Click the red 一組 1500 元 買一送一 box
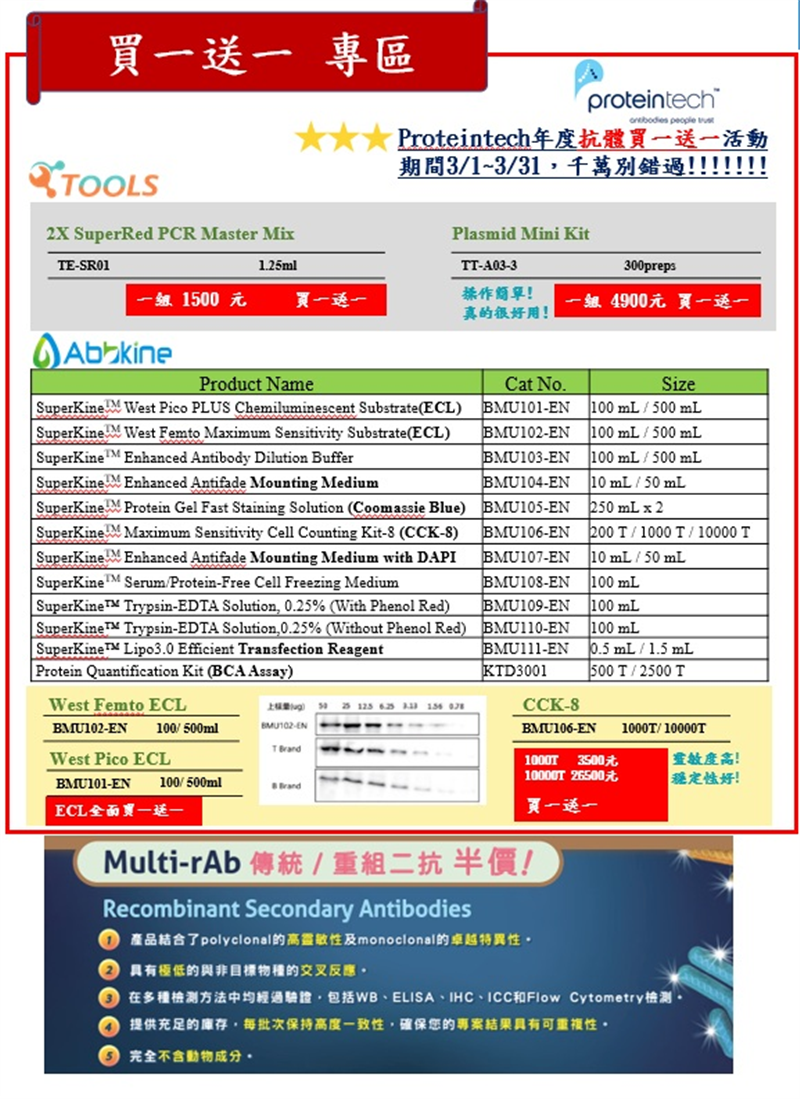 point(256,300)
